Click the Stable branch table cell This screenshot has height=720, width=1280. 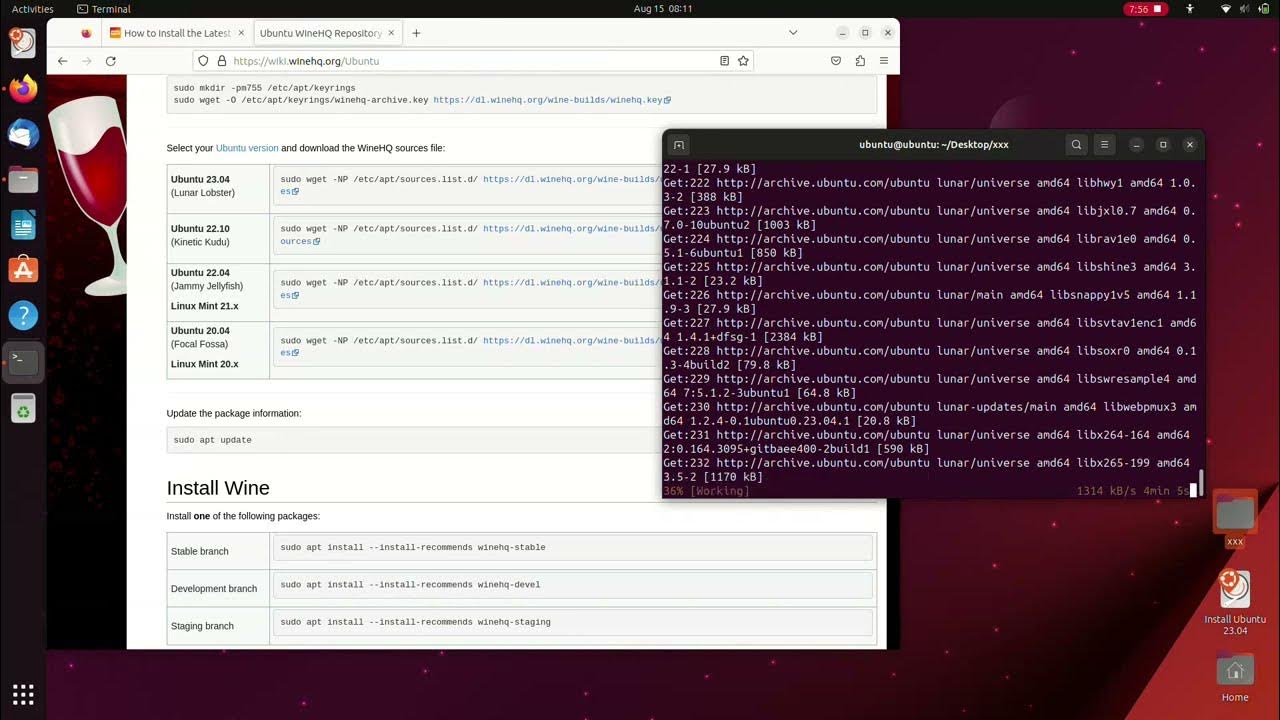219,551
